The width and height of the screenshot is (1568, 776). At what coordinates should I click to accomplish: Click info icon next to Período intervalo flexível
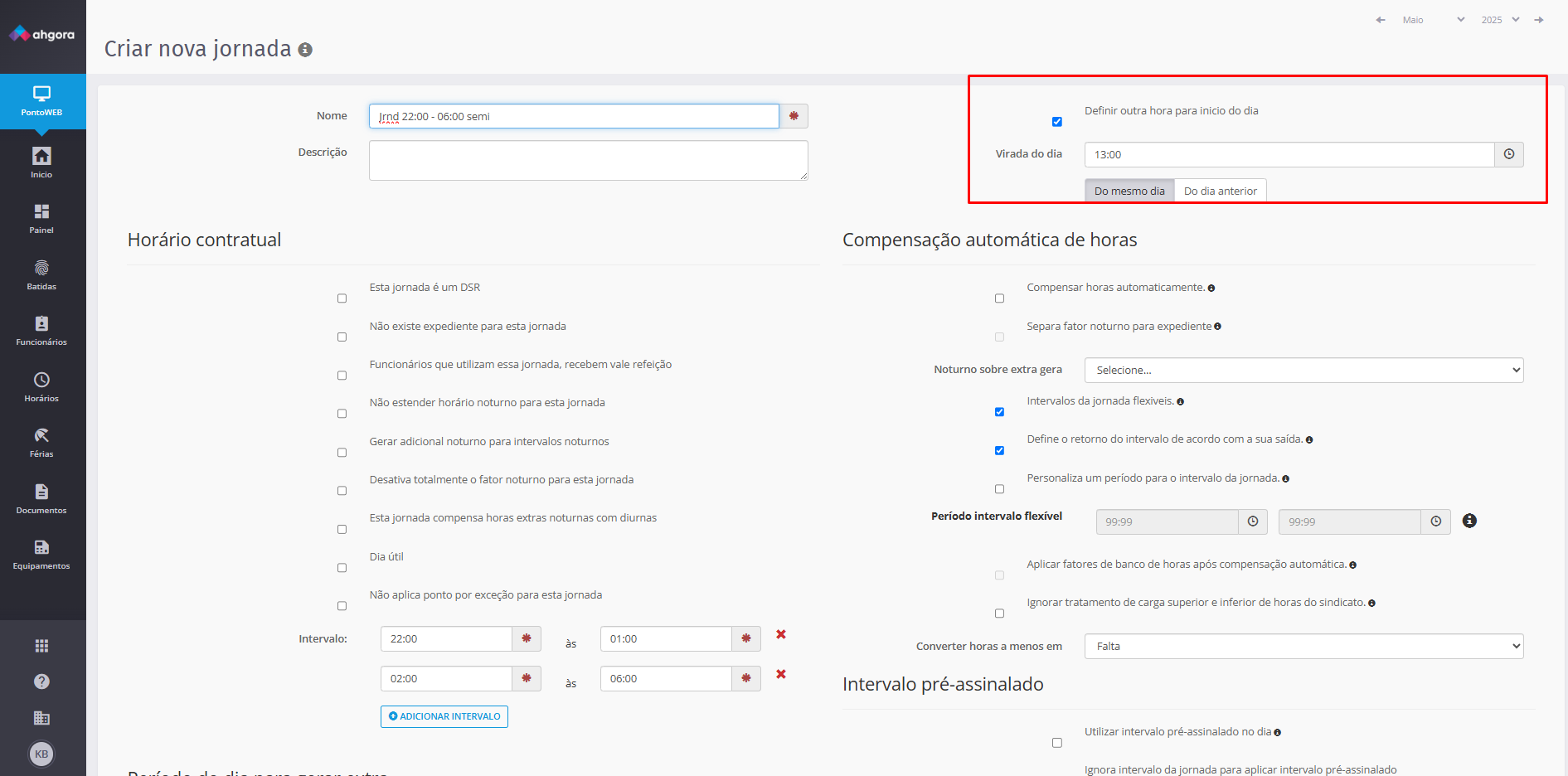(1469, 521)
